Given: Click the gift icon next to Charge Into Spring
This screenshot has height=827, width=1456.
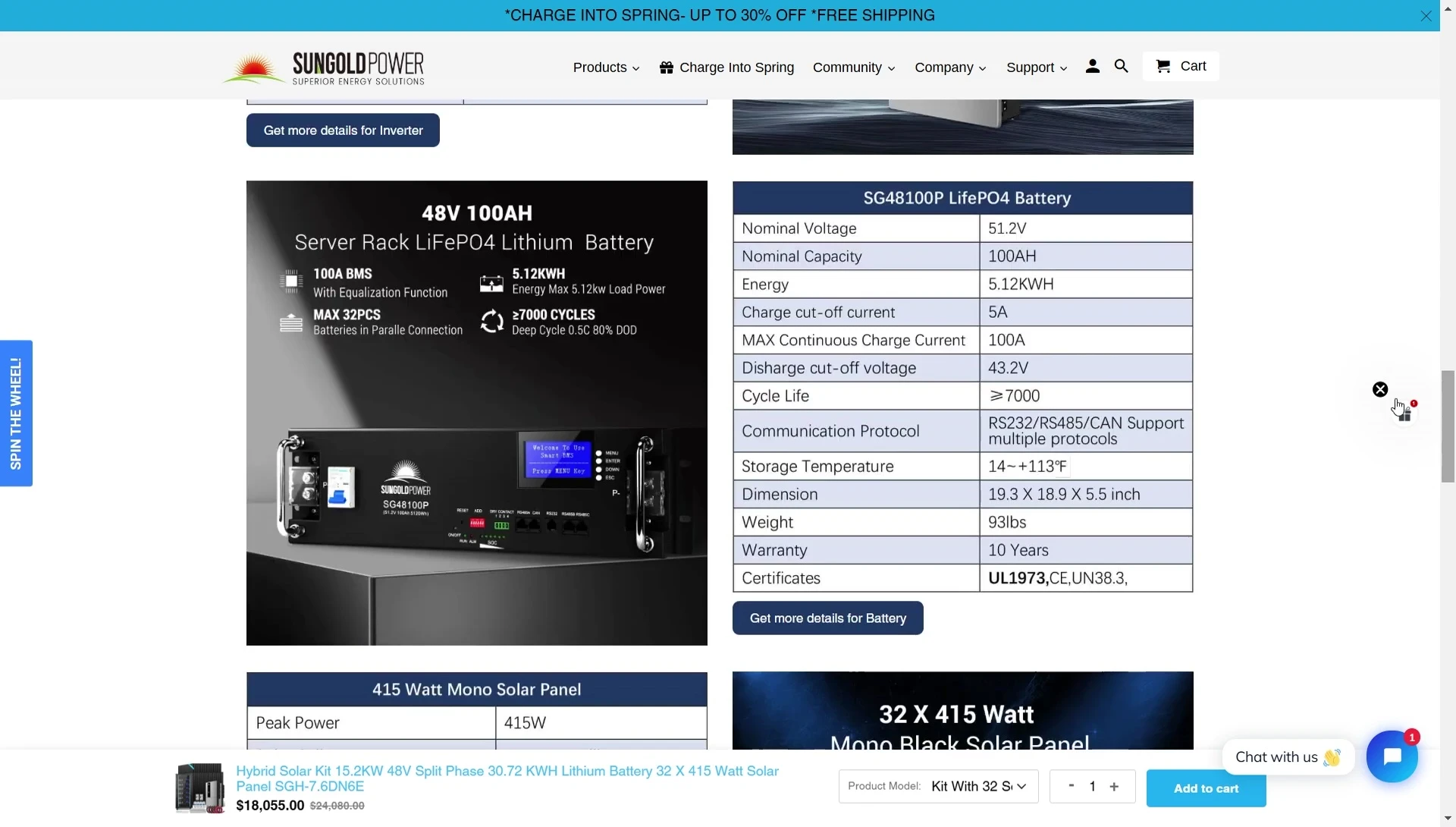Looking at the screenshot, I should tap(667, 68).
